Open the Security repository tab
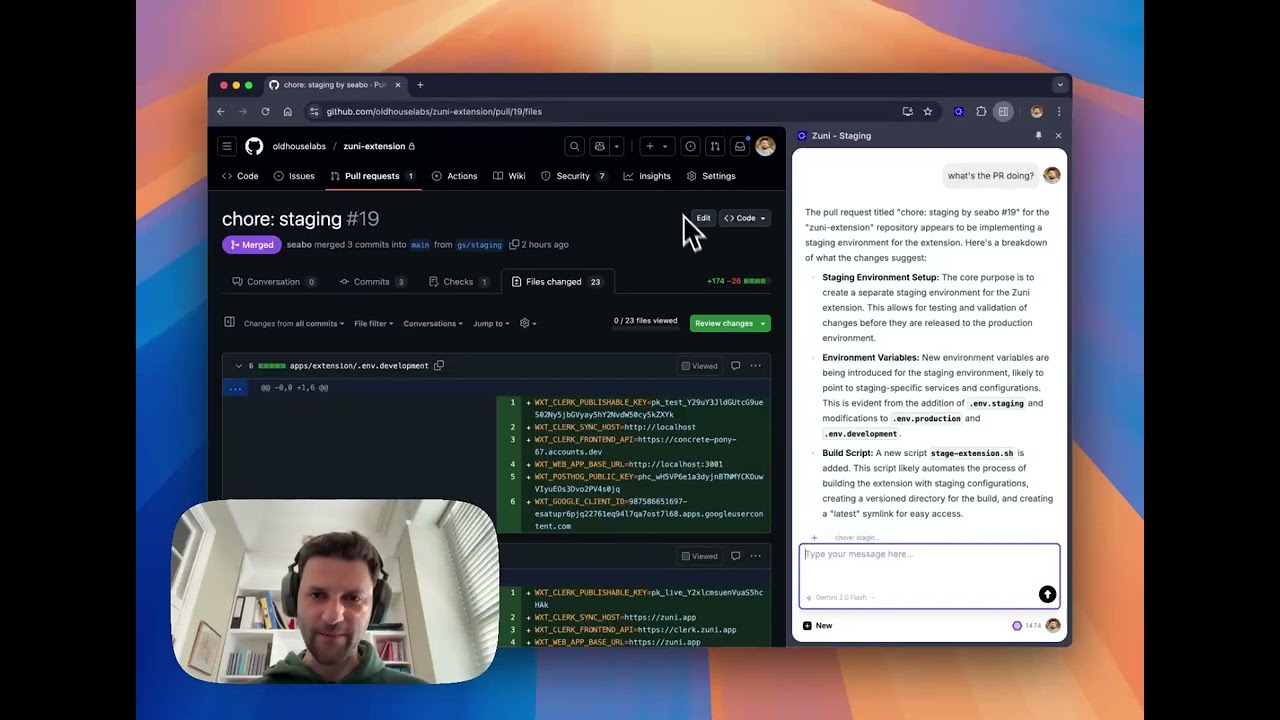The height and width of the screenshot is (720, 1280). 574,176
